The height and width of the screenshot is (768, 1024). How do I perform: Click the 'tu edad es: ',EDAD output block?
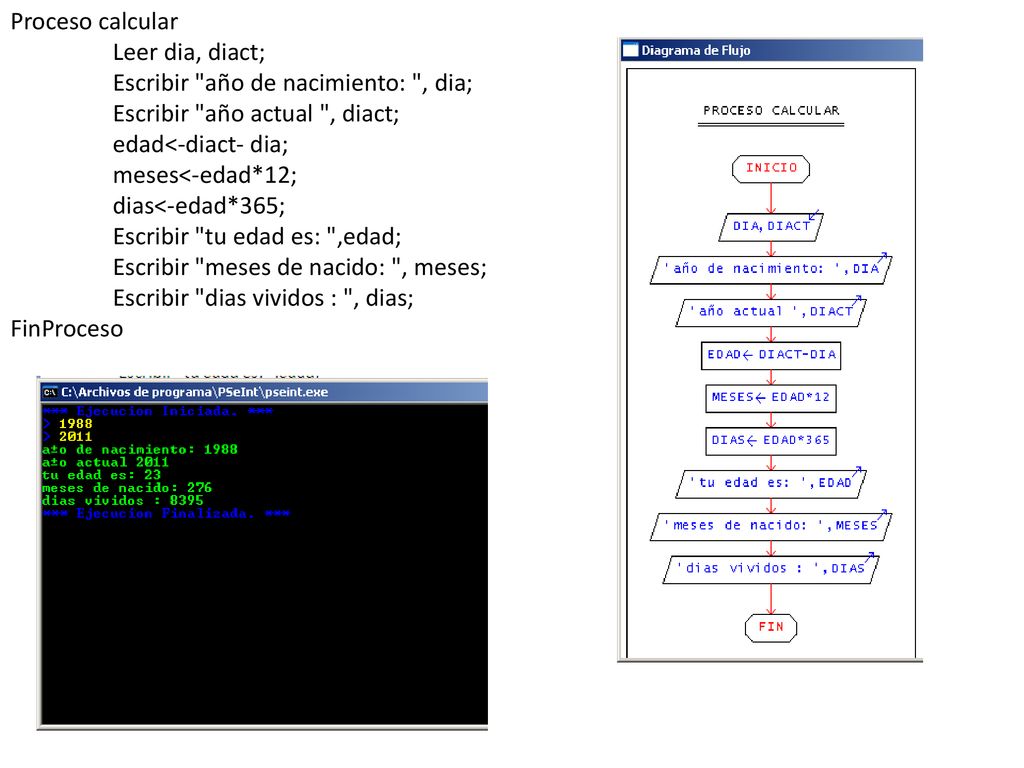tap(771, 483)
